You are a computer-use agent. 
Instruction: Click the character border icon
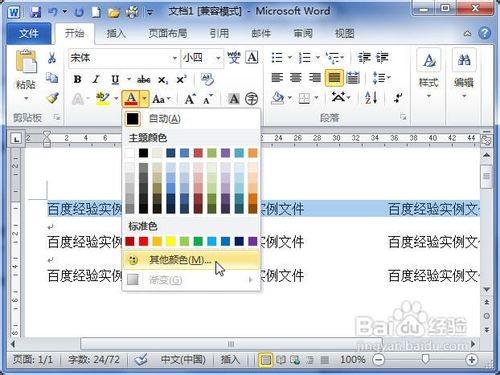(x=252, y=58)
